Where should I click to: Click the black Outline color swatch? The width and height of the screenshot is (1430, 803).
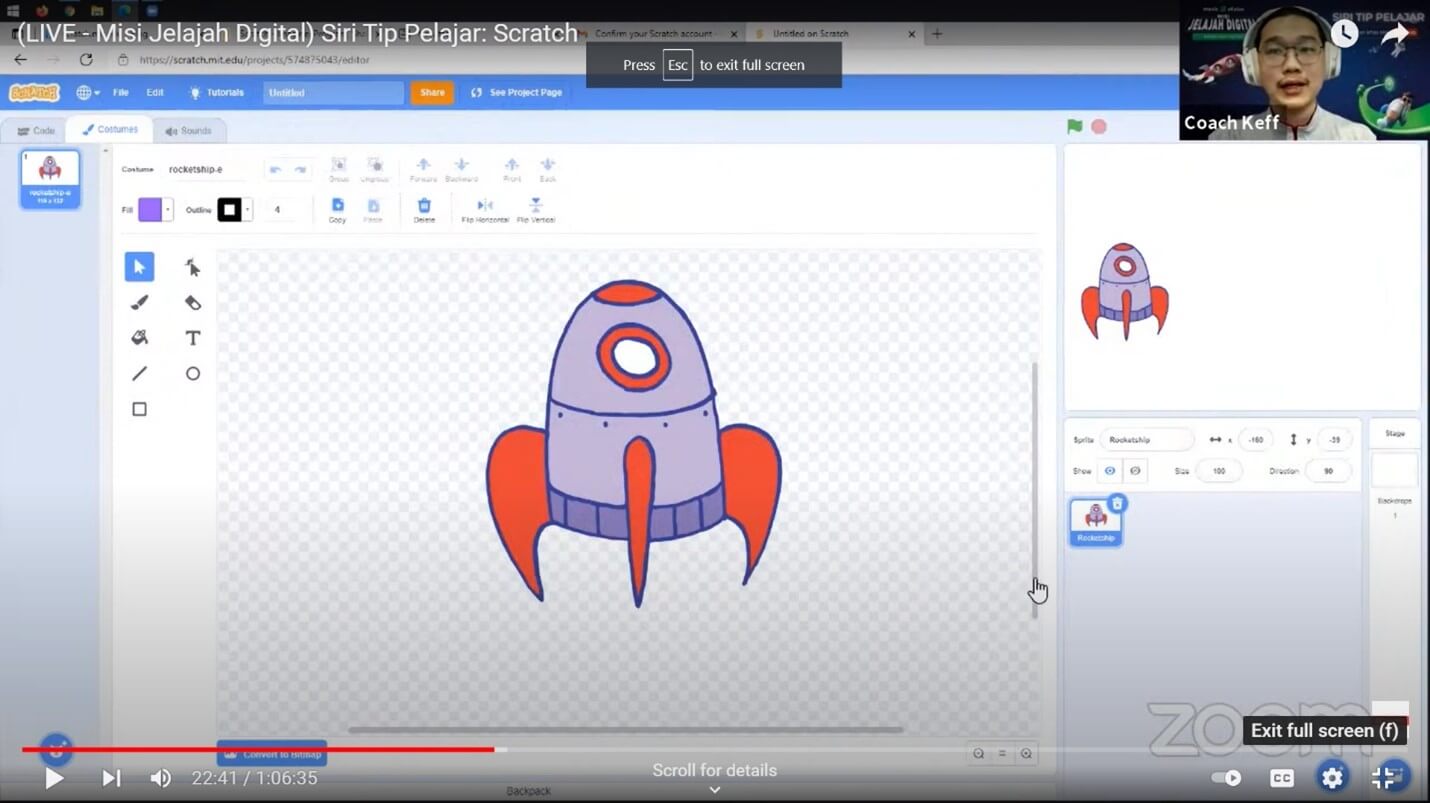pos(229,210)
